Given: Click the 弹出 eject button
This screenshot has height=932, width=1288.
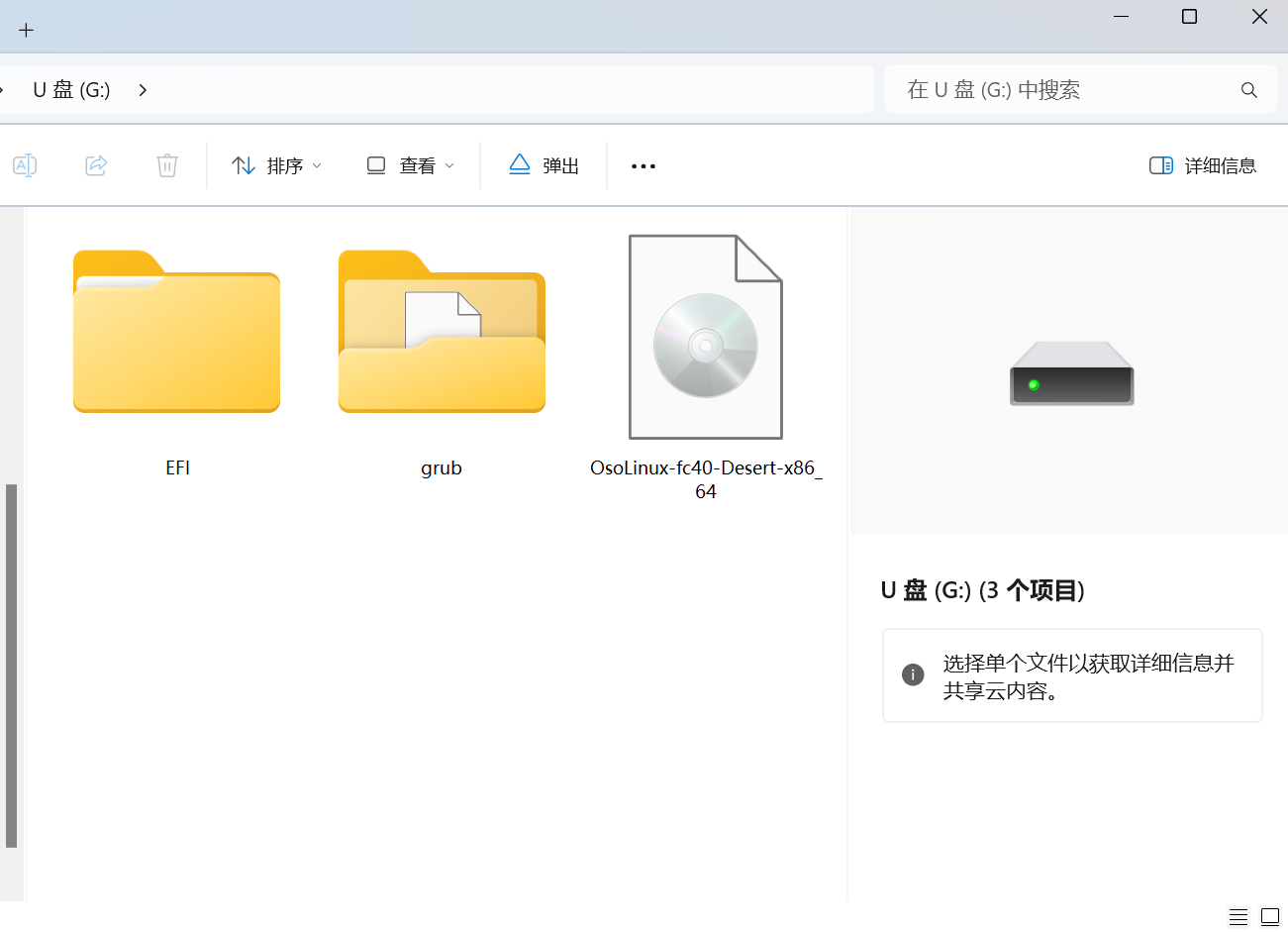Looking at the screenshot, I should pyautogui.click(x=544, y=165).
